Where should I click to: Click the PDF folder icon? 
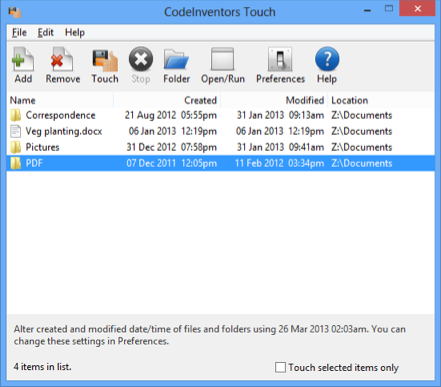coord(16,163)
